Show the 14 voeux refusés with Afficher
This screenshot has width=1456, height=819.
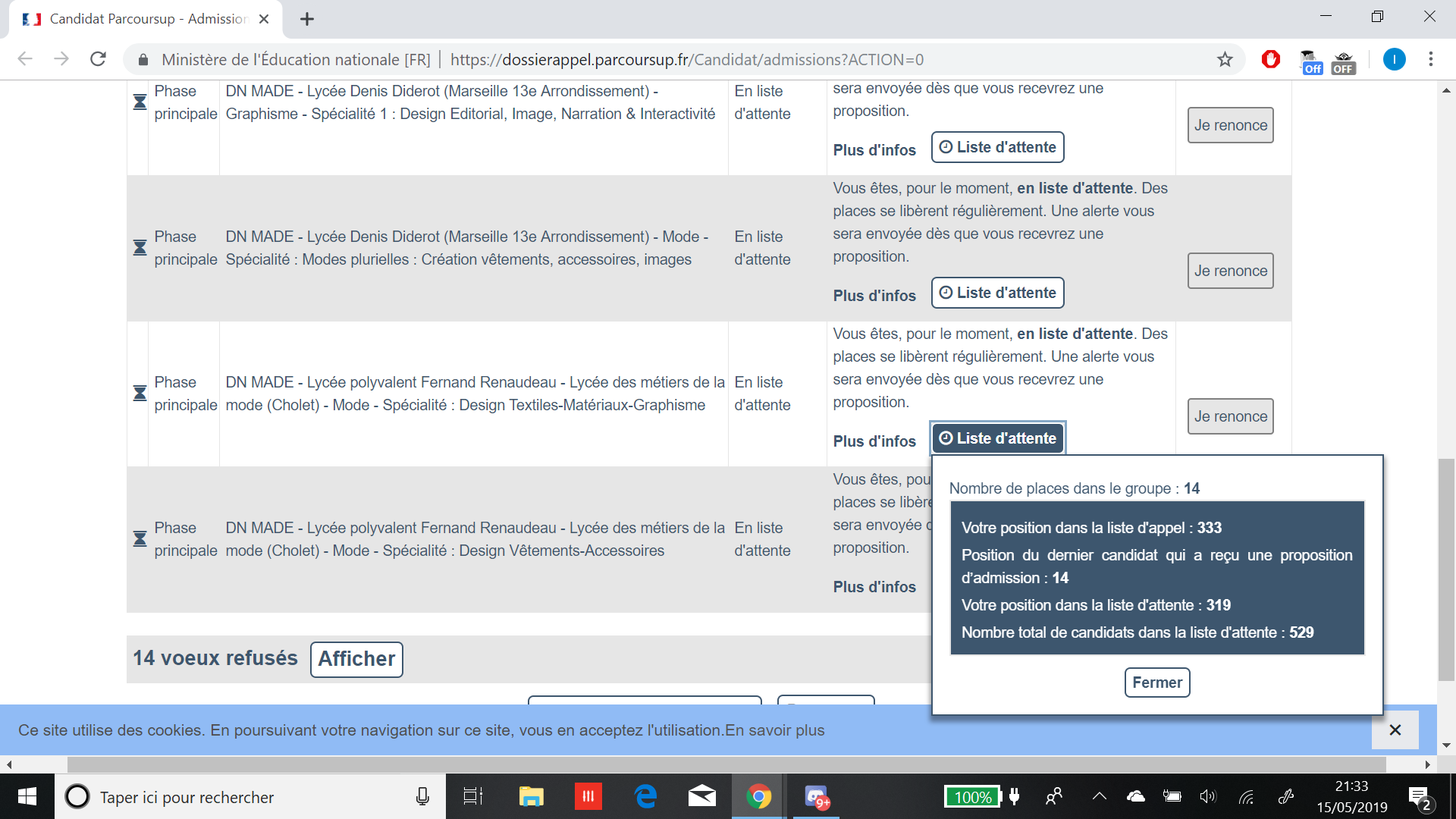click(356, 659)
